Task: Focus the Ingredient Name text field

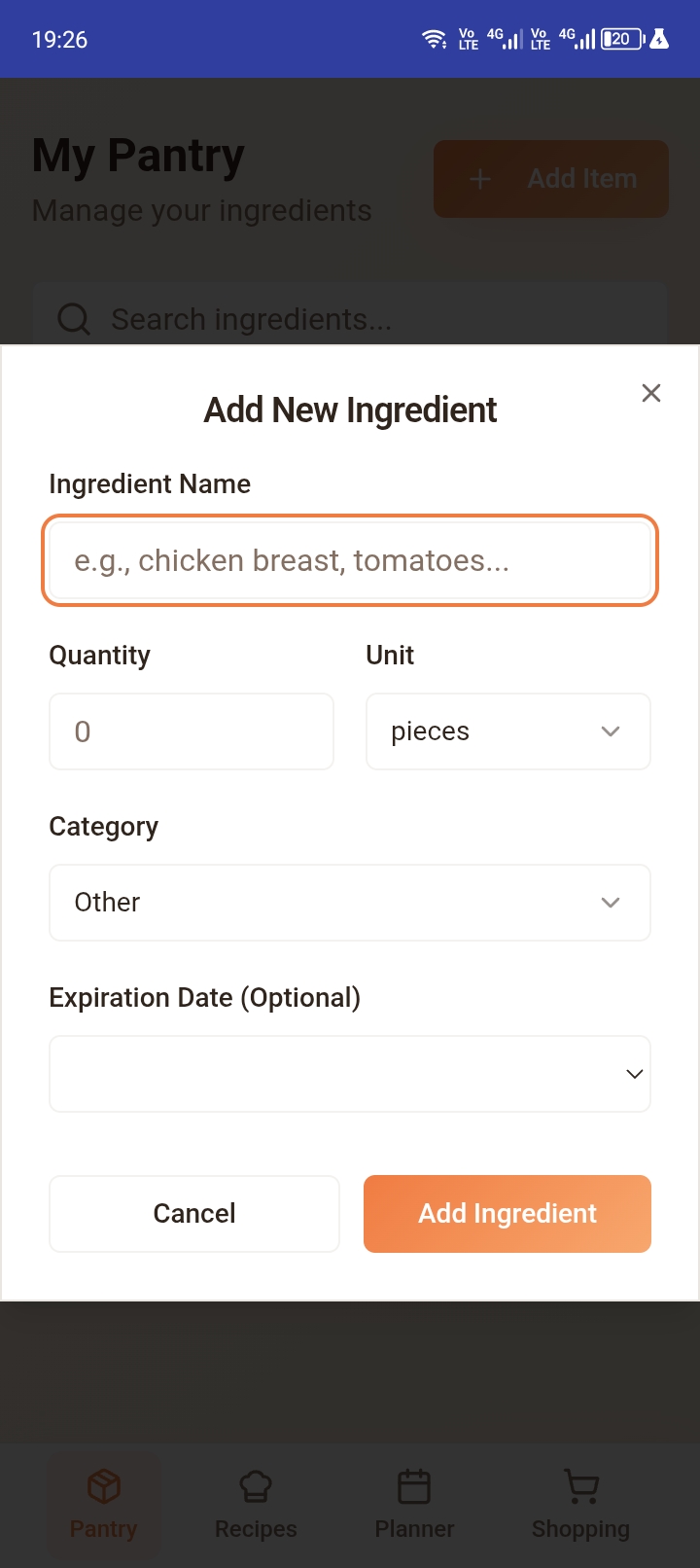Action: tap(350, 560)
